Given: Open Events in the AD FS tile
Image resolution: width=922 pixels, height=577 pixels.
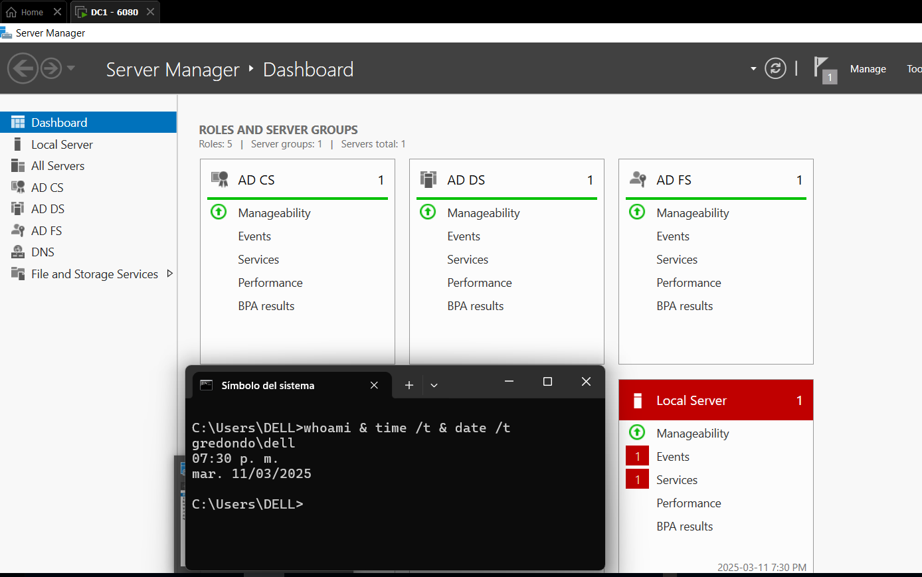Looking at the screenshot, I should click(673, 236).
